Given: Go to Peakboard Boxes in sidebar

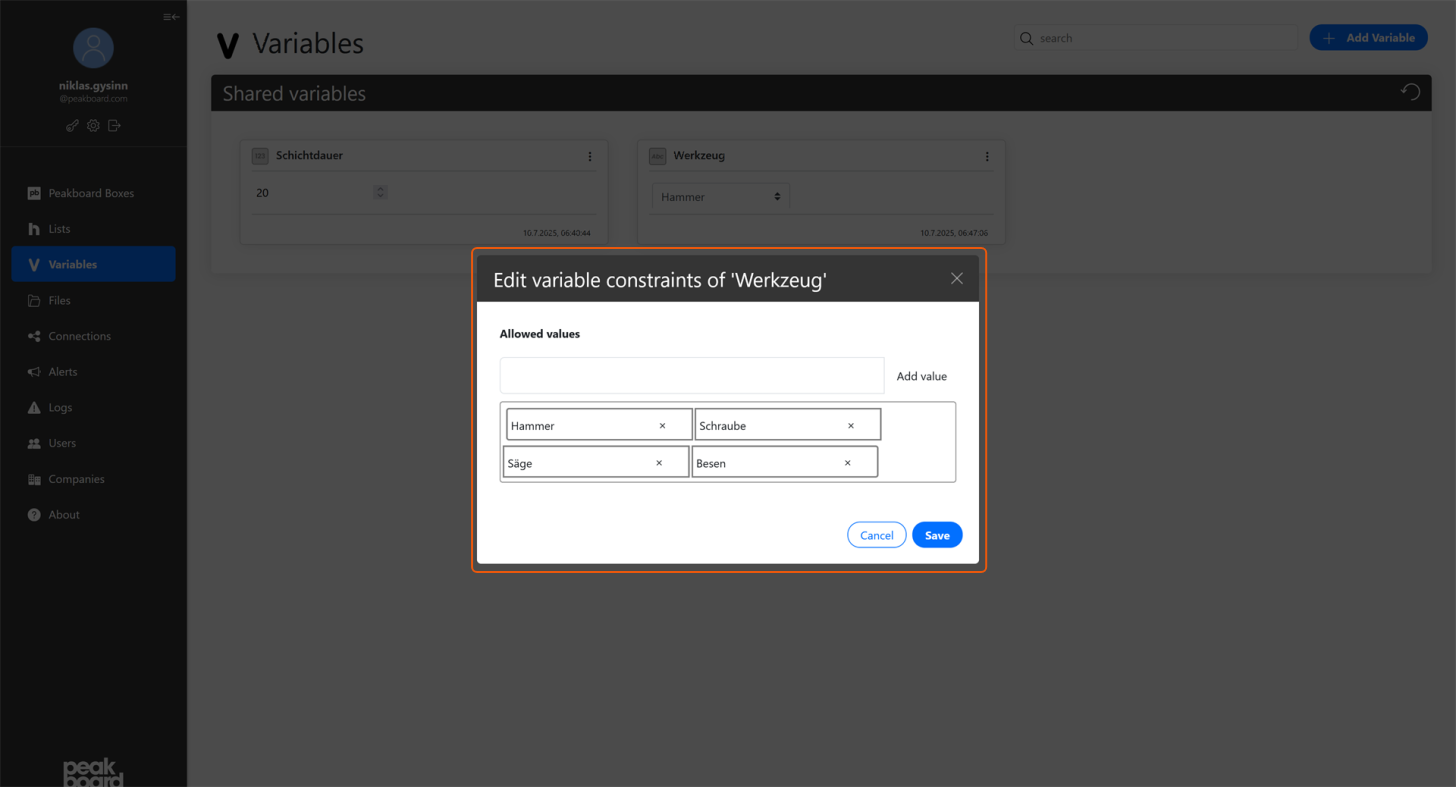Looking at the screenshot, I should pyautogui.click(x=91, y=193).
